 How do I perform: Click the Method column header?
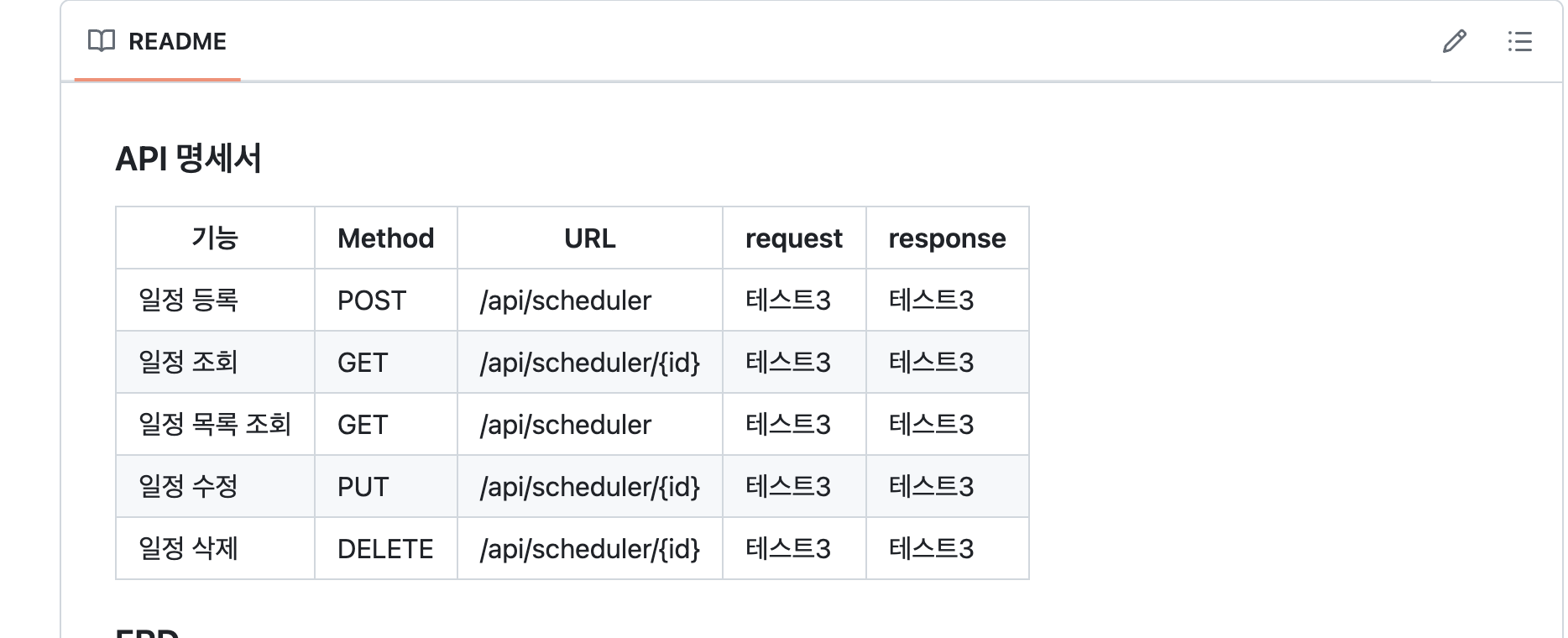tap(386, 238)
